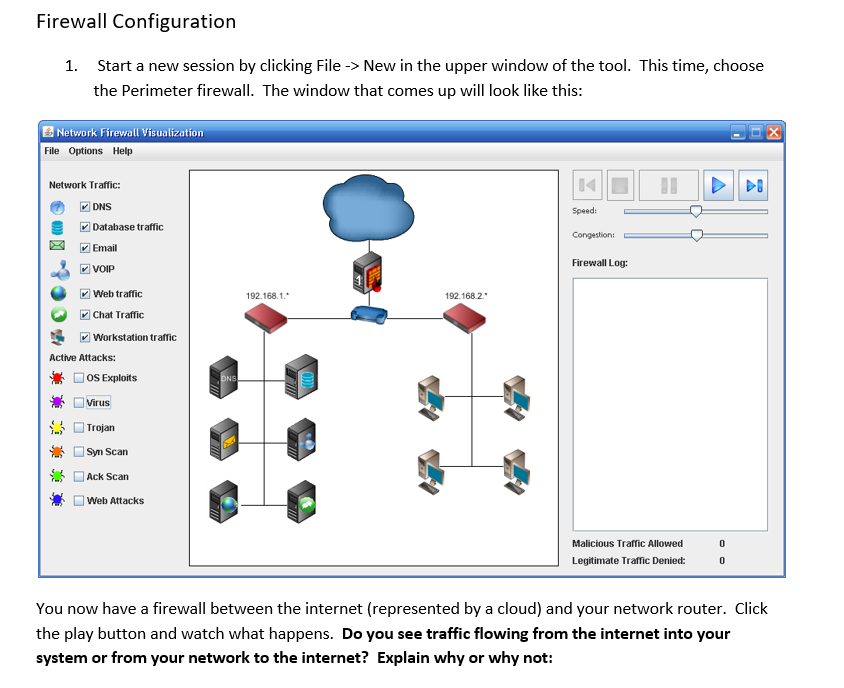This screenshot has height=688, width=844.
Task: Click the Database traffic stack icon
Action: tap(58, 227)
